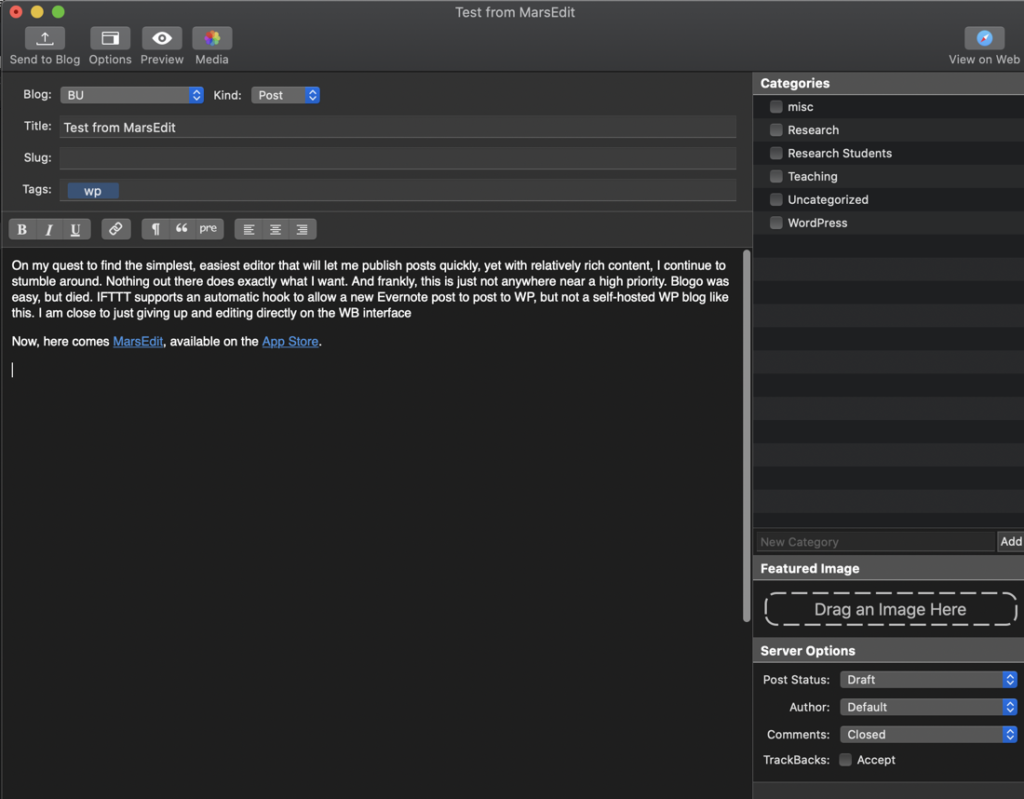Check the Uncategorized category

coord(776,199)
